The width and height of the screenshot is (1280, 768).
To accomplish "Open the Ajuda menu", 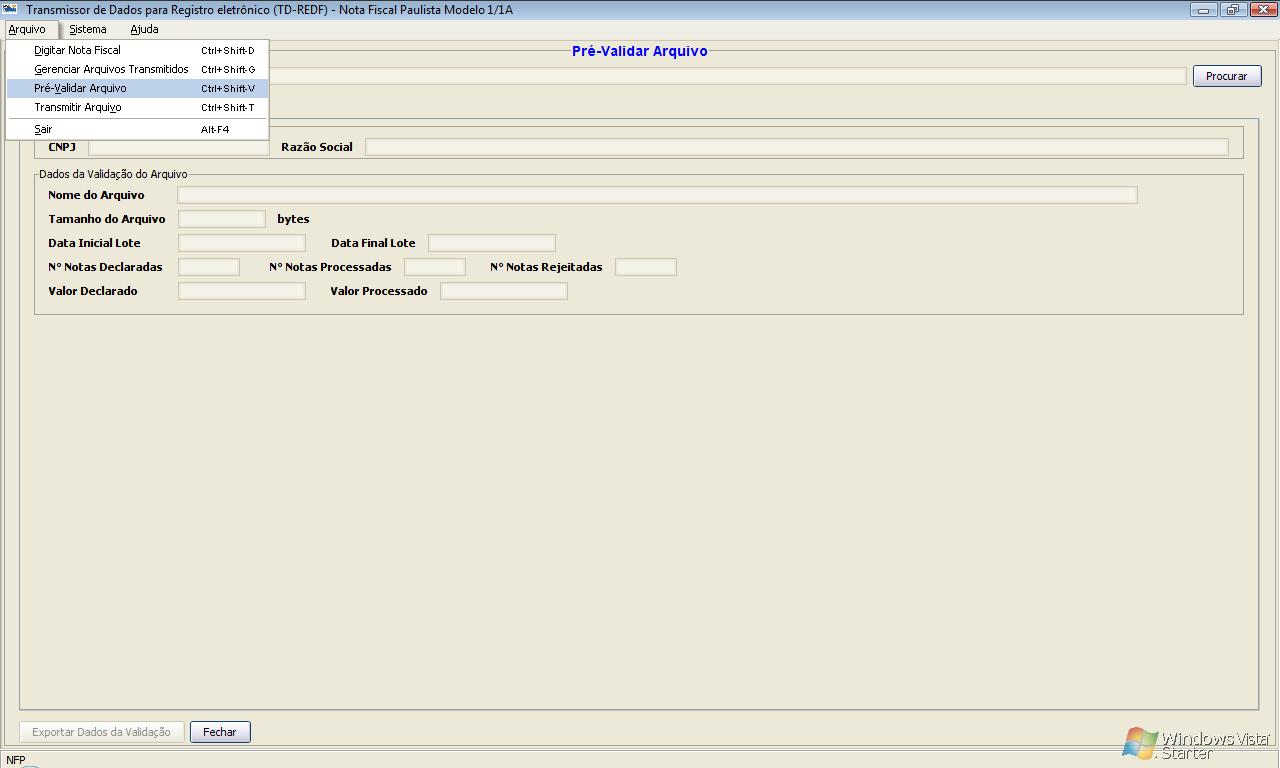I will coord(144,29).
